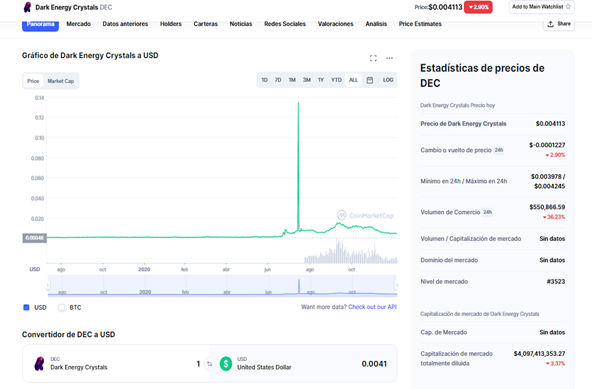Click the $550,866.59 trading volume value
The image size is (592, 389).
pyautogui.click(x=547, y=207)
